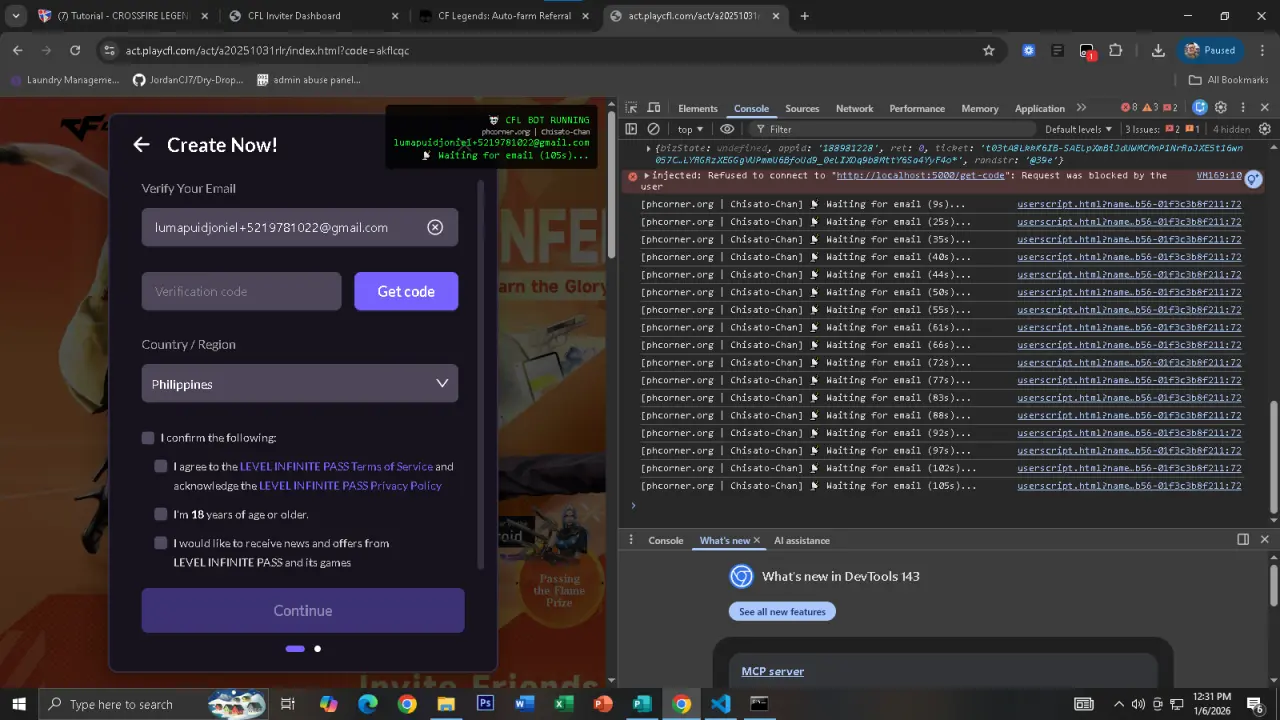Launch Excel from the taskbar
The width and height of the screenshot is (1280, 720).
(563, 704)
